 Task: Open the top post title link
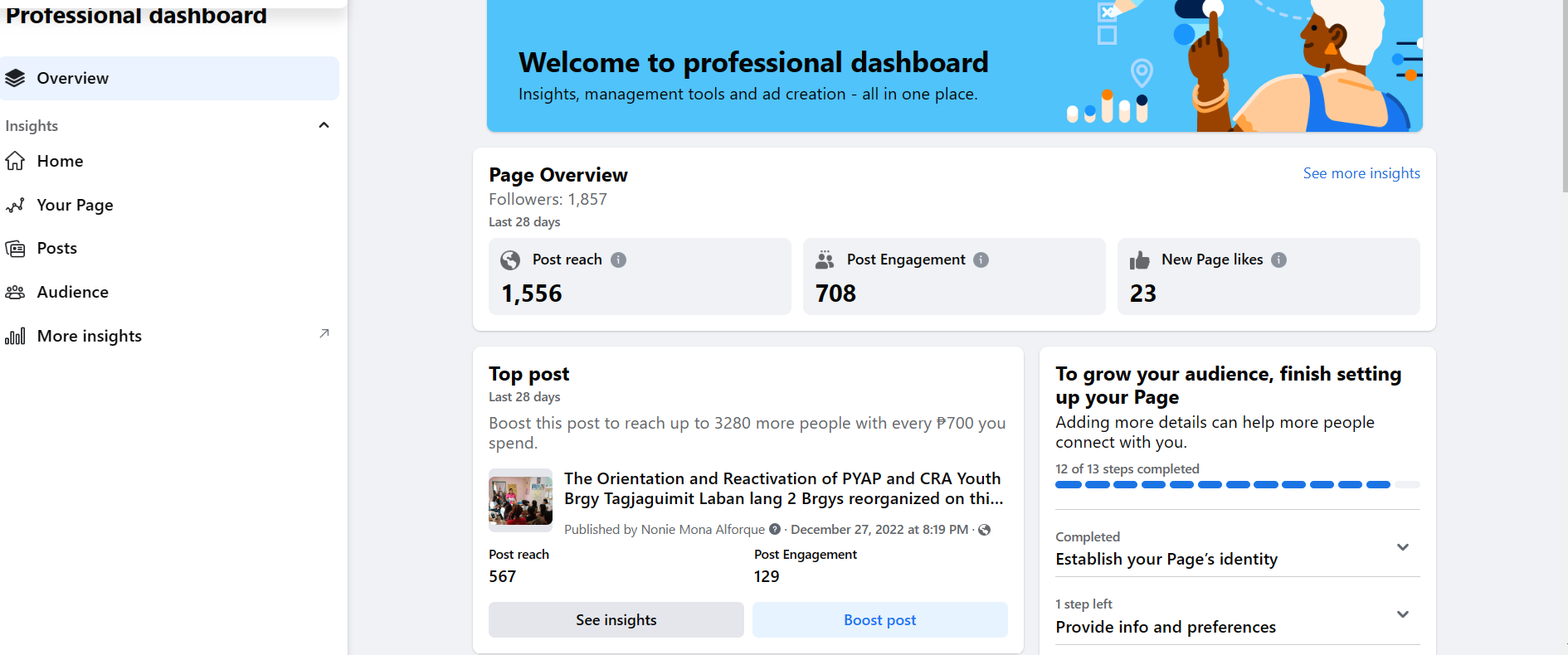(x=784, y=488)
